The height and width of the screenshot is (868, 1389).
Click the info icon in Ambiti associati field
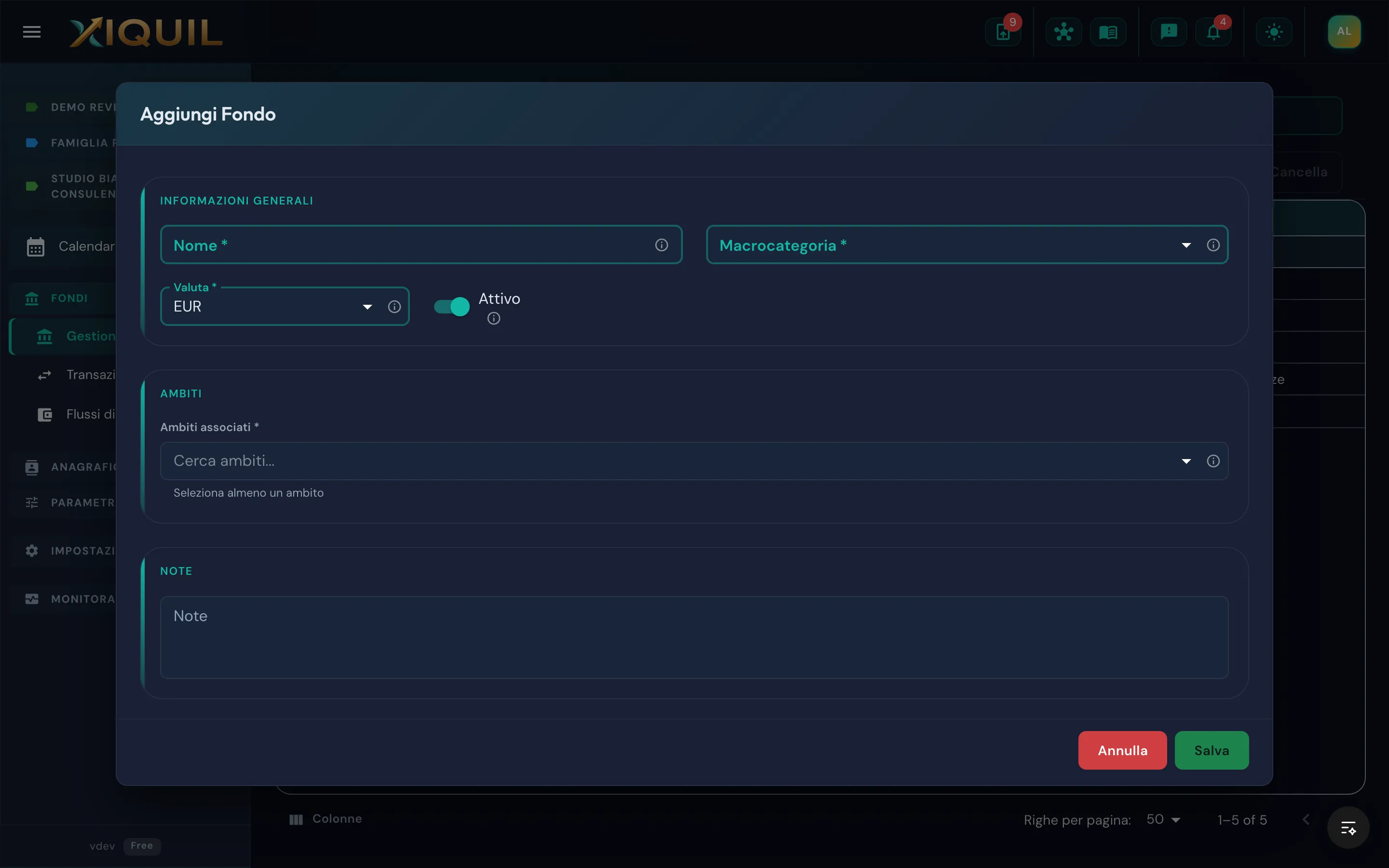[x=1213, y=461]
